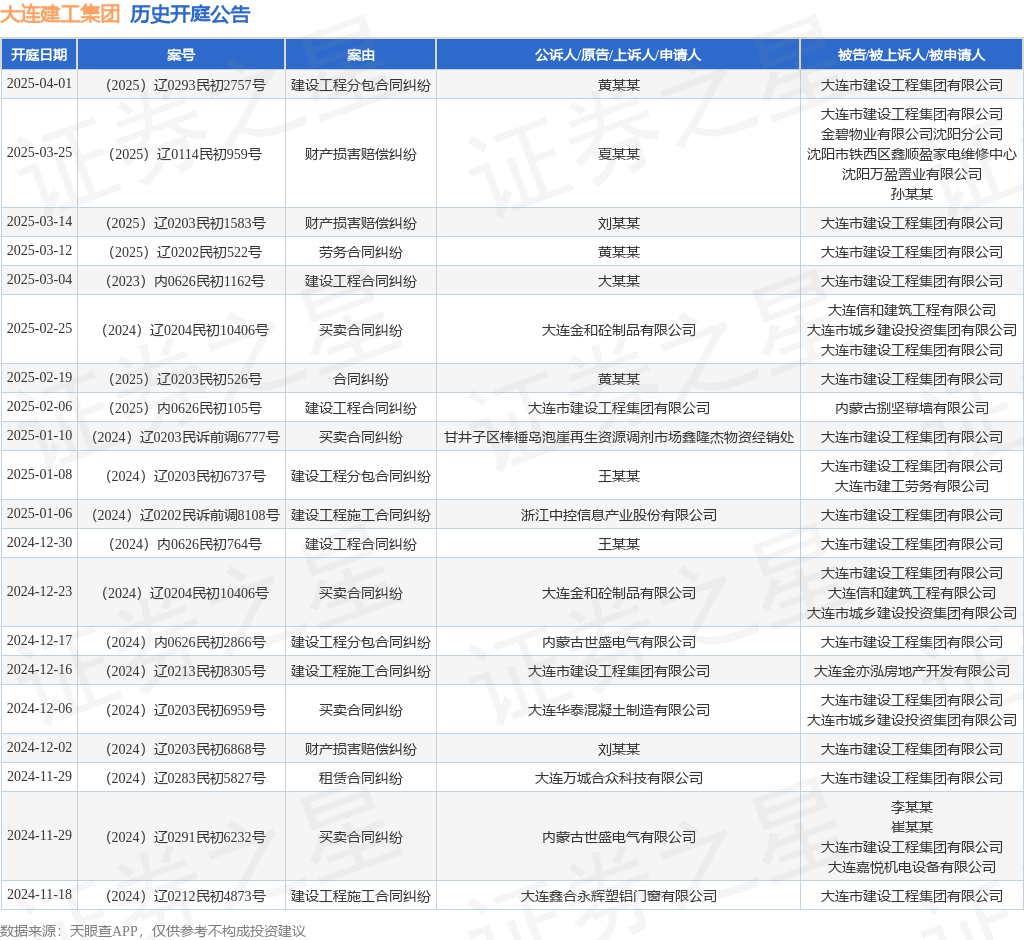Select case number (2024)辽0291民初6232号
This screenshot has height=940, width=1024.
185,837
